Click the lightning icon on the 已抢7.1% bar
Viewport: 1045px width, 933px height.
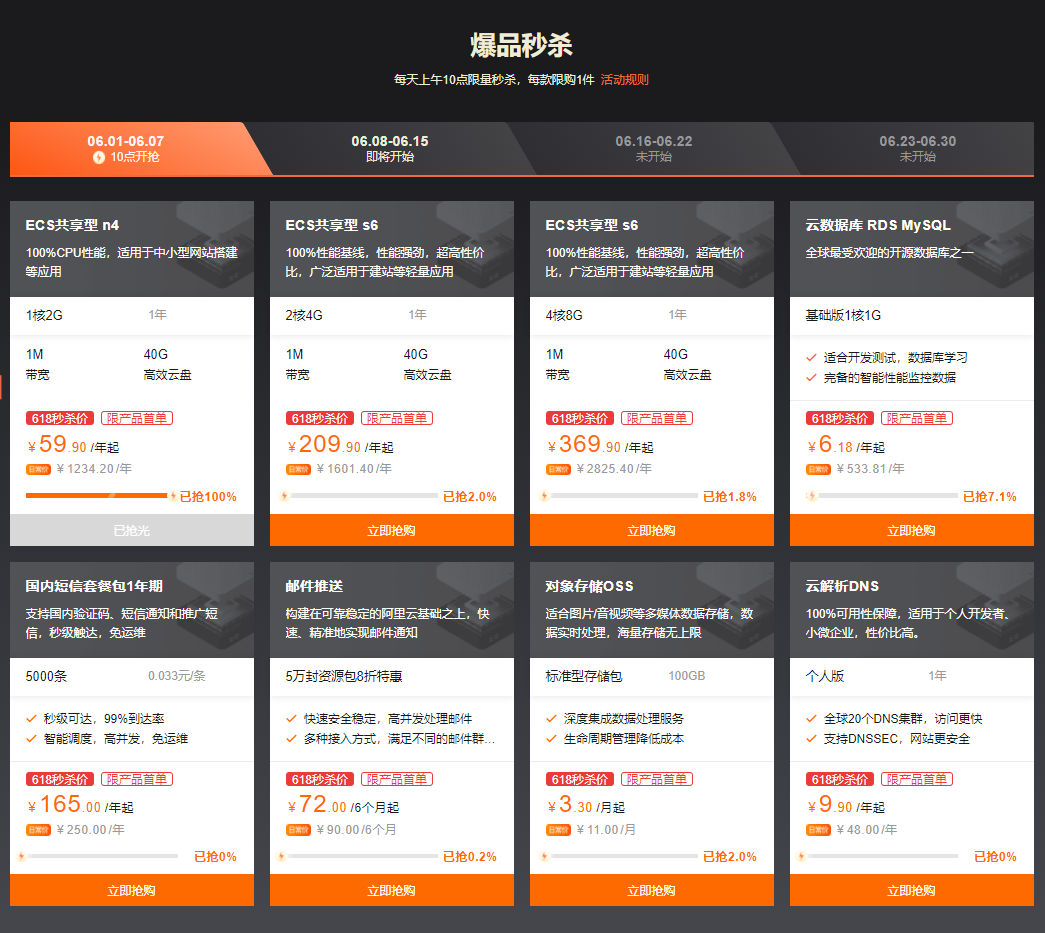coord(812,496)
